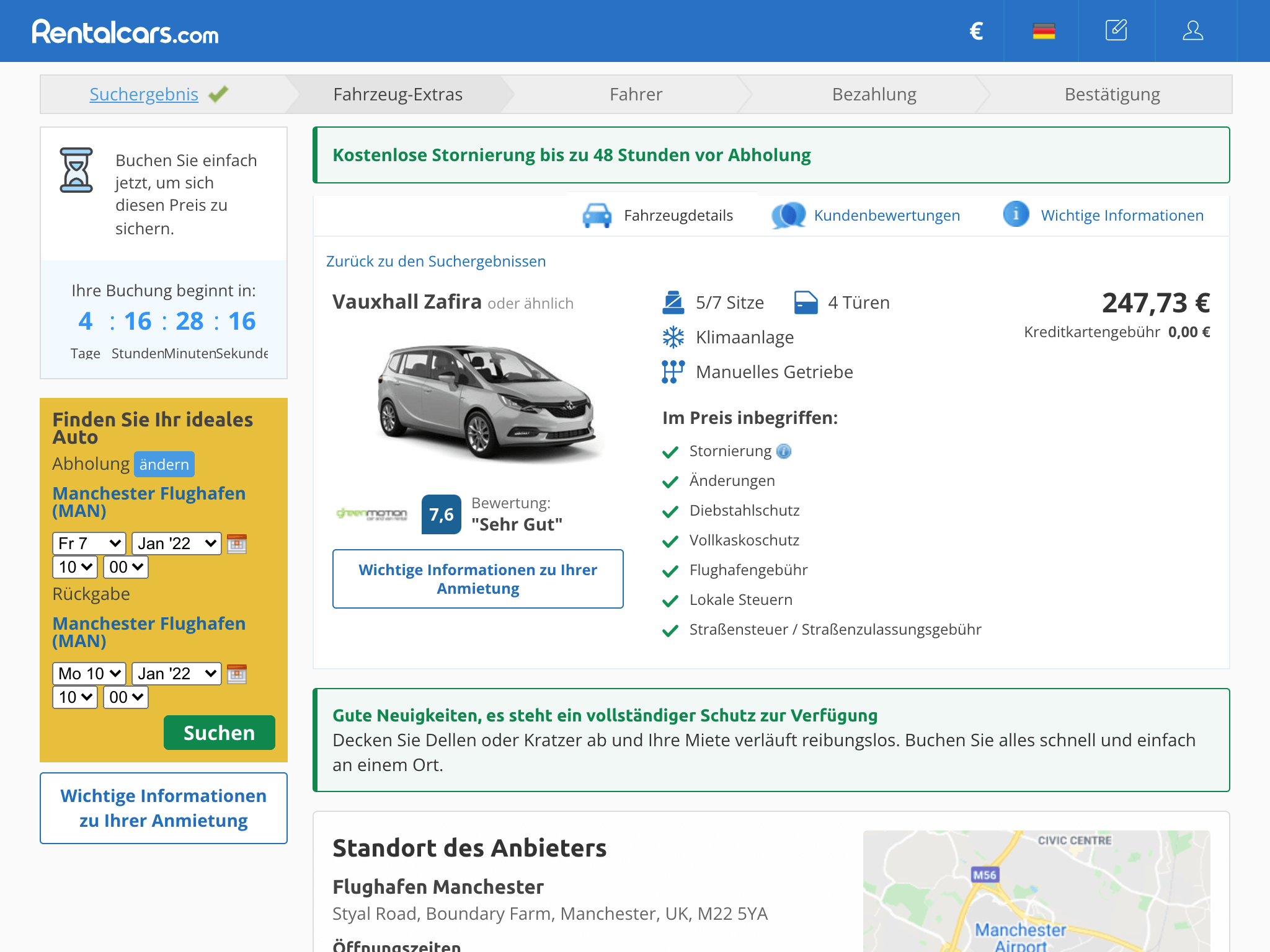Click the Vauxhall Zafira title

point(407,302)
